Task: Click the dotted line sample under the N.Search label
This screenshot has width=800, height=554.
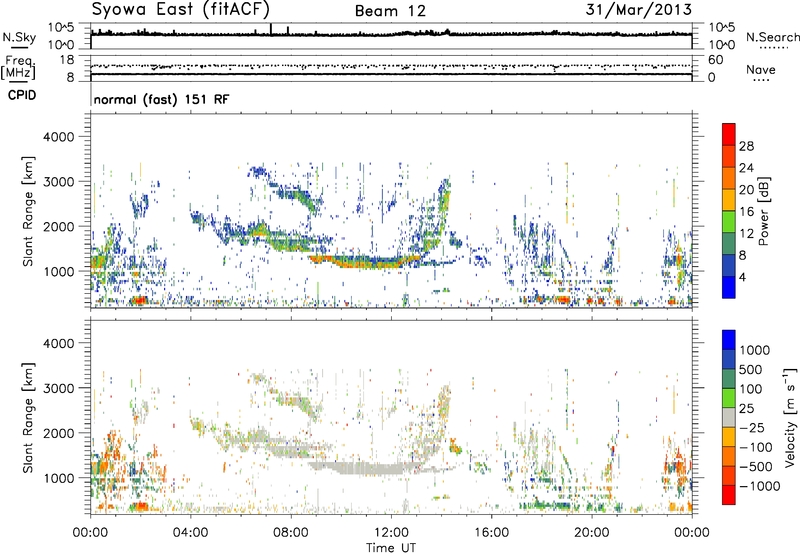Action: [774, 48]
